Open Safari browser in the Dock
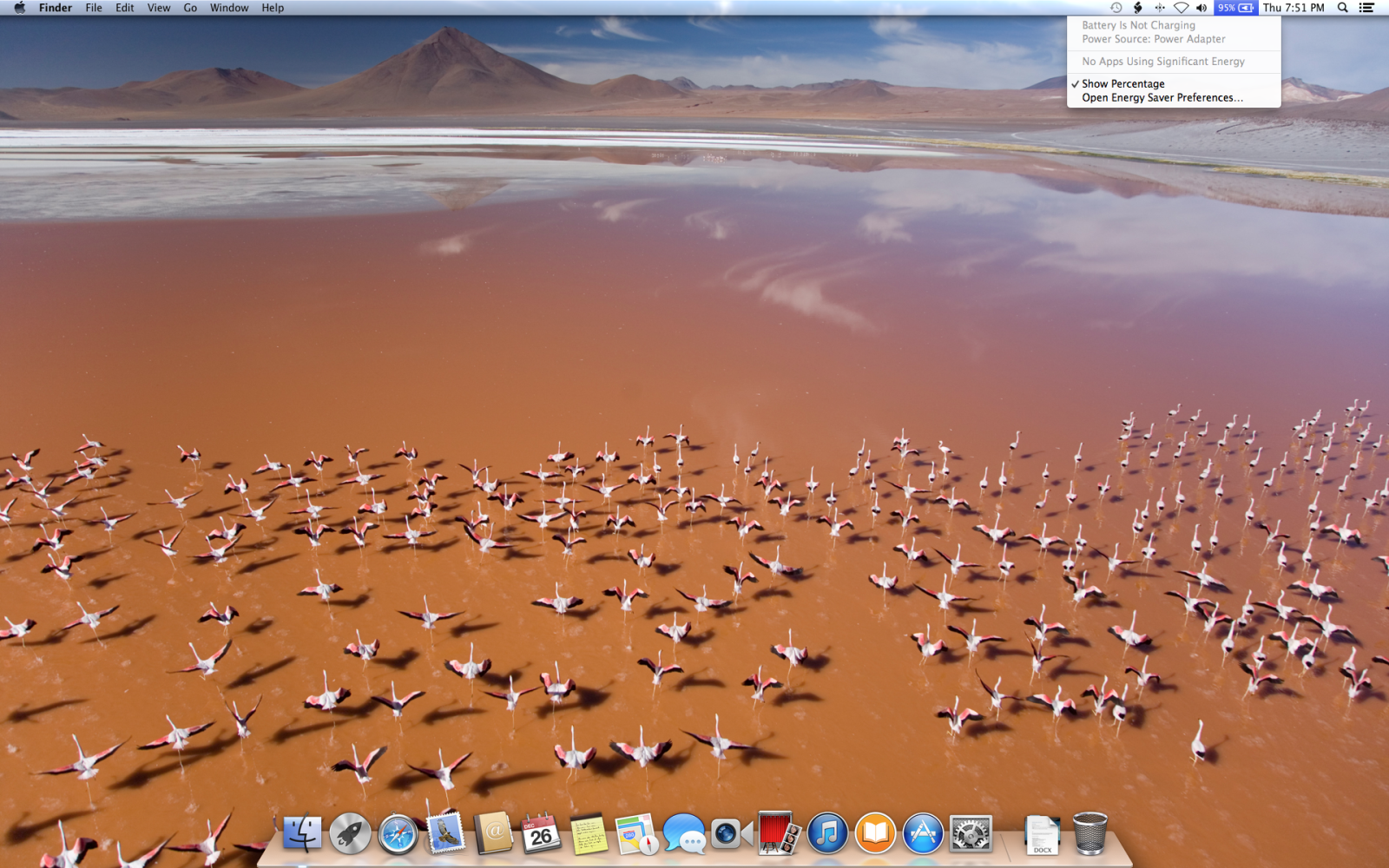The image size is (1389, 868). (398, 834)
